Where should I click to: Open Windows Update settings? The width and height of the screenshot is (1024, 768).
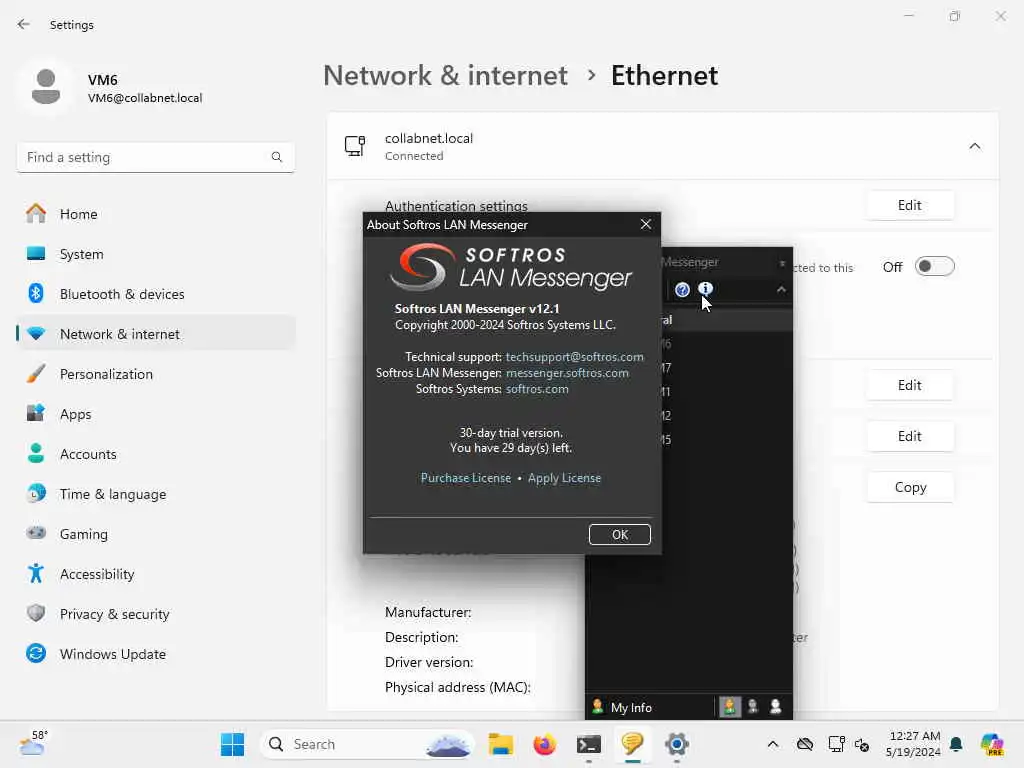155,654
